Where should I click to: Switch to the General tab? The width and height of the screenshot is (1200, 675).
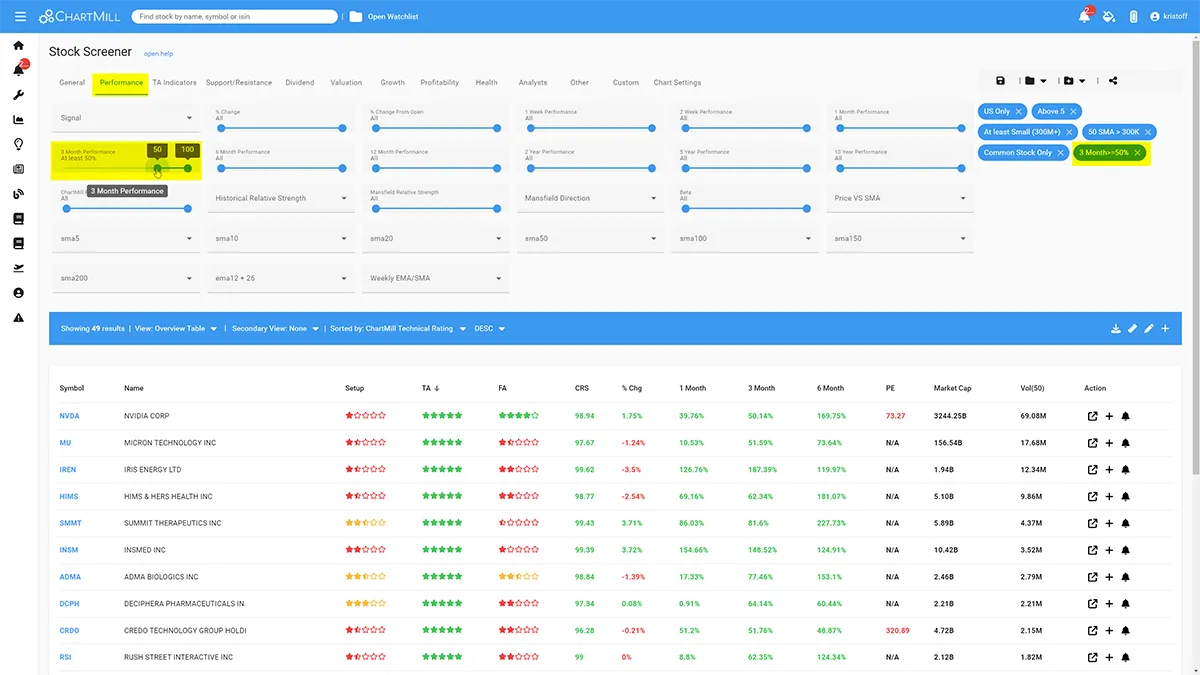point(72,82)
